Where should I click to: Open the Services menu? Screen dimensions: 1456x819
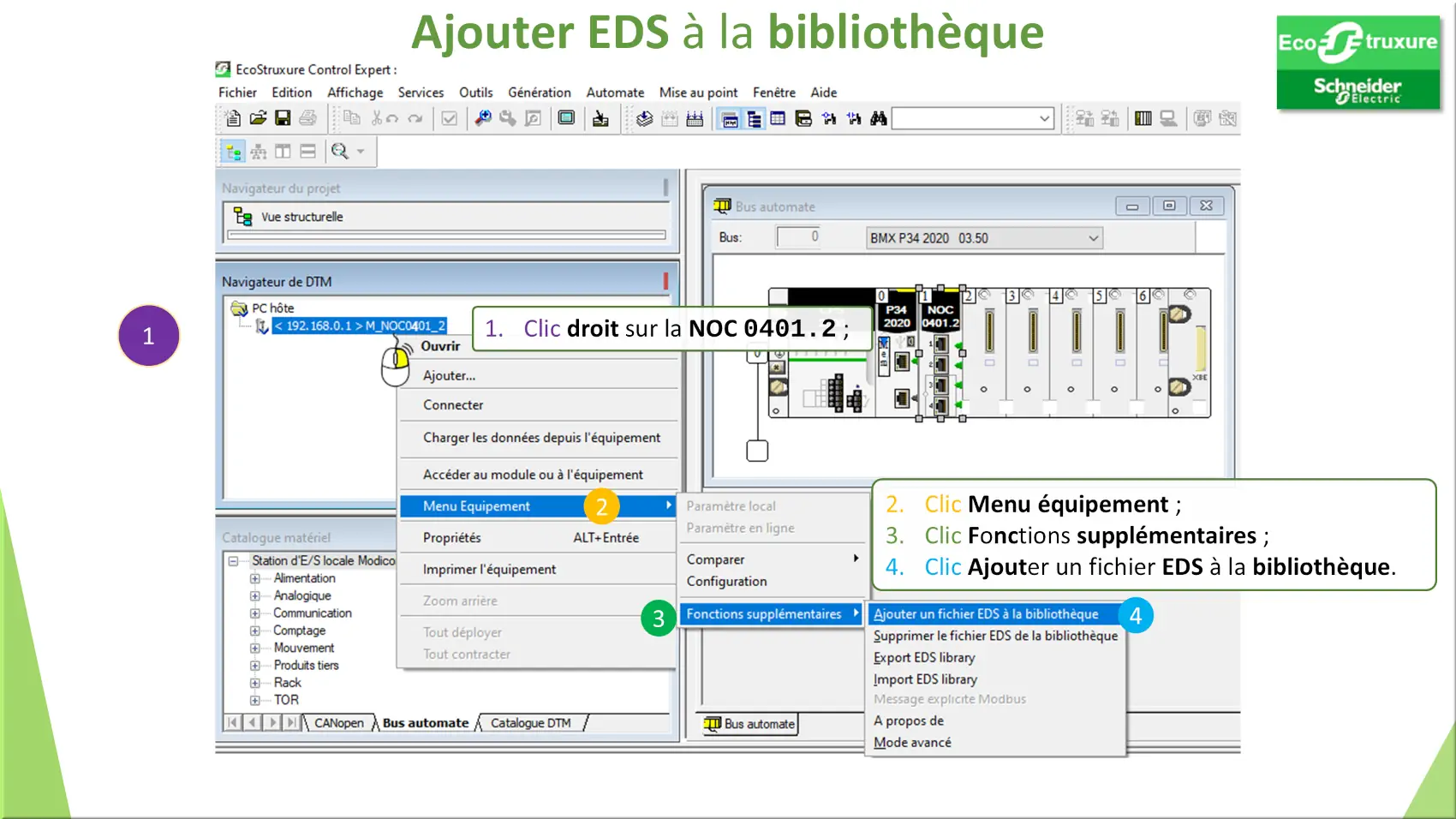point(421,93)
